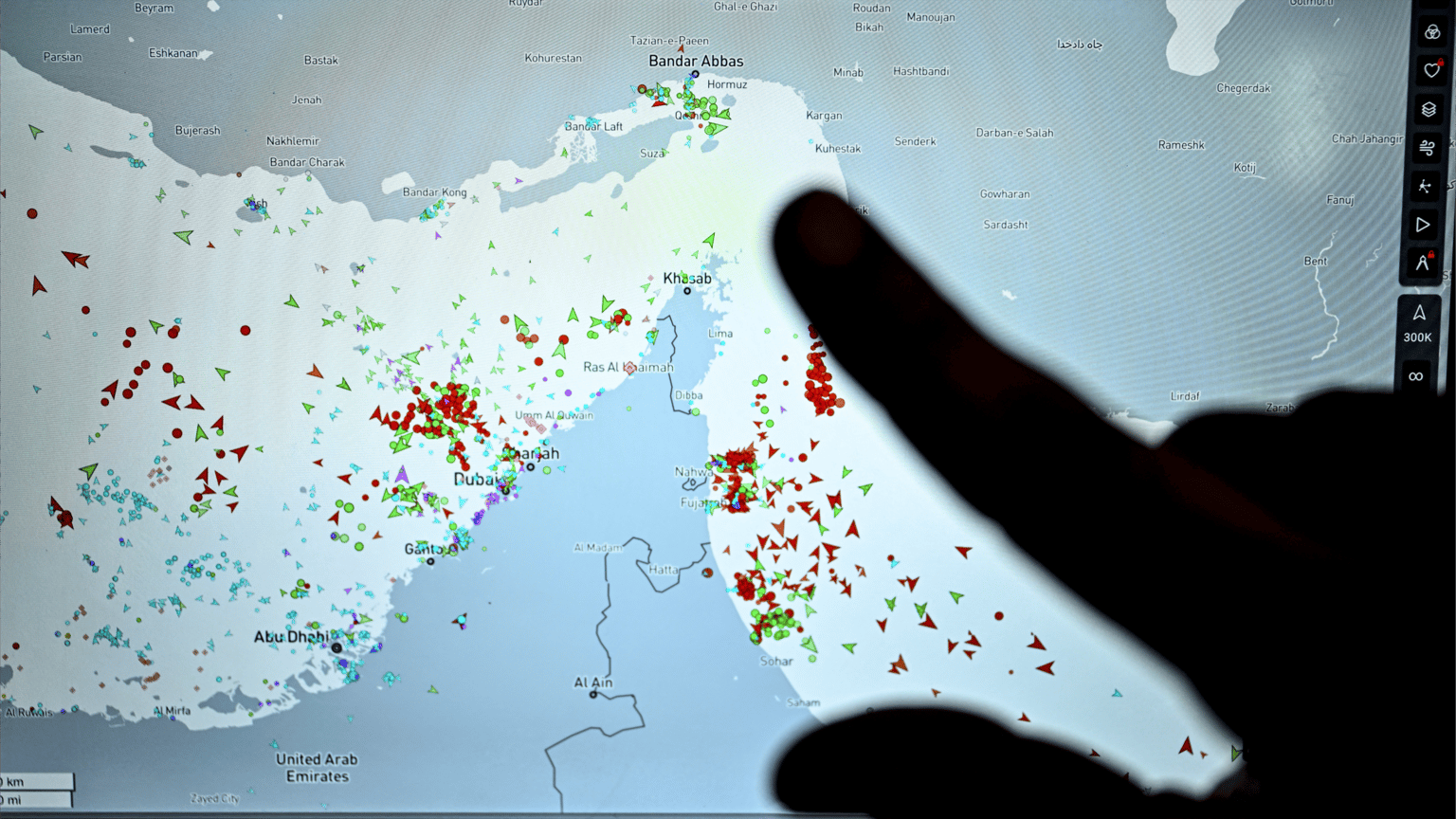Click the Bandar Abbas port marker
Screen dimensions: 1456x819
[696, 74]
